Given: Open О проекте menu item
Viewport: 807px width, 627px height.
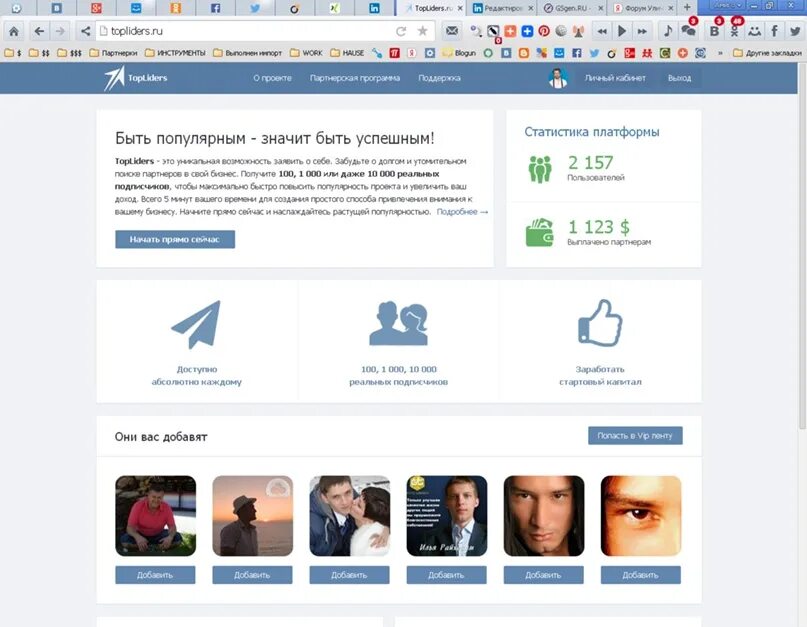Looking at the screenshot, I should pyautogui.click(x=272, y=78).
